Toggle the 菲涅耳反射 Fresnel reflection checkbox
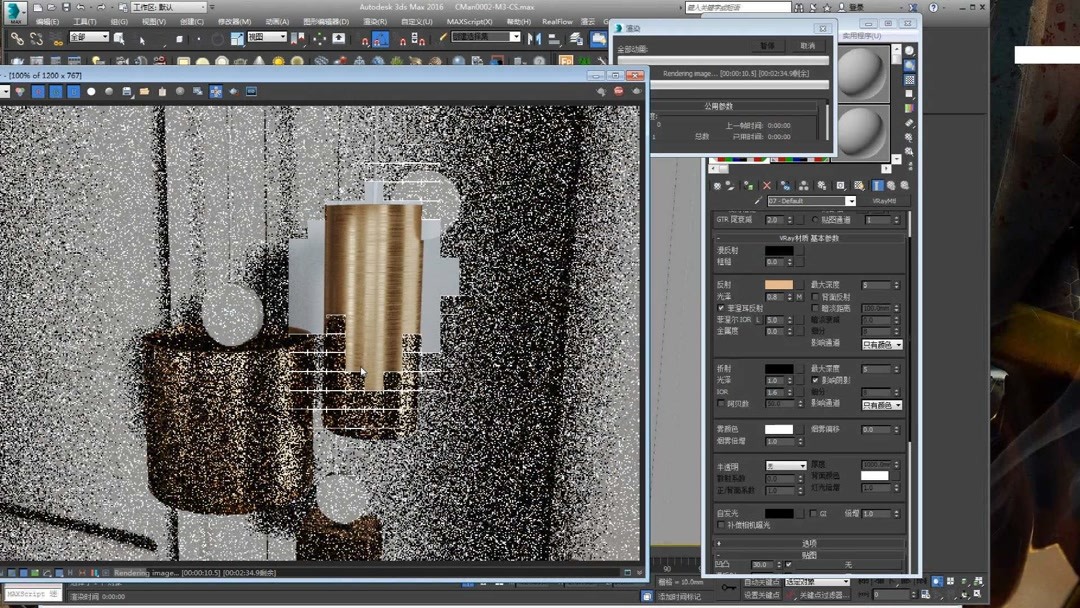Screen dimensions: 1080x608 (721, 308)
